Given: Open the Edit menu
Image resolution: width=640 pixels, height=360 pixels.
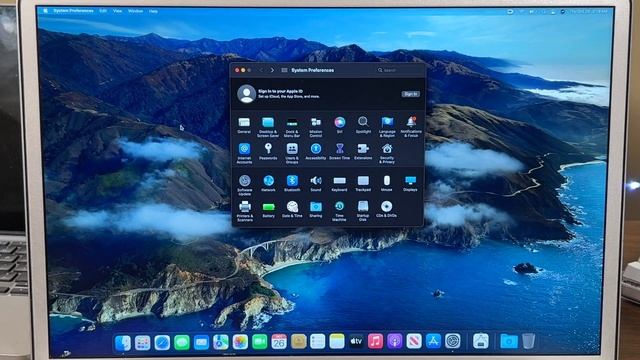Looking at the screenshot, I should pyautogui.click(x=103, y=11).
